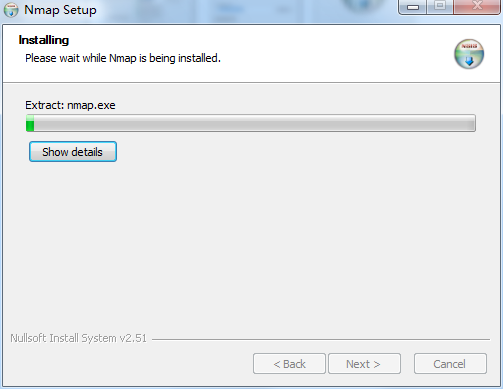
Task: Click the empty title bar space beside title
Action: click(247, 10)
